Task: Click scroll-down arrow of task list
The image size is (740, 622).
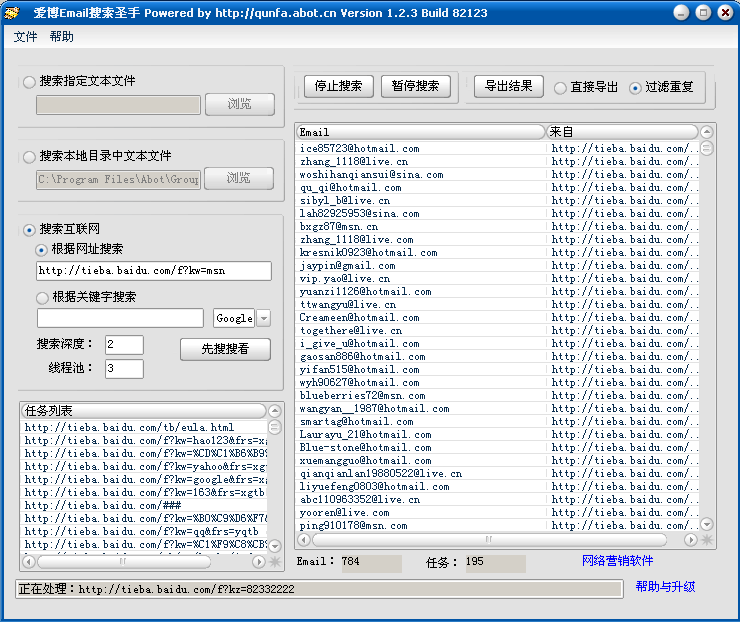Action: point(275,546)
